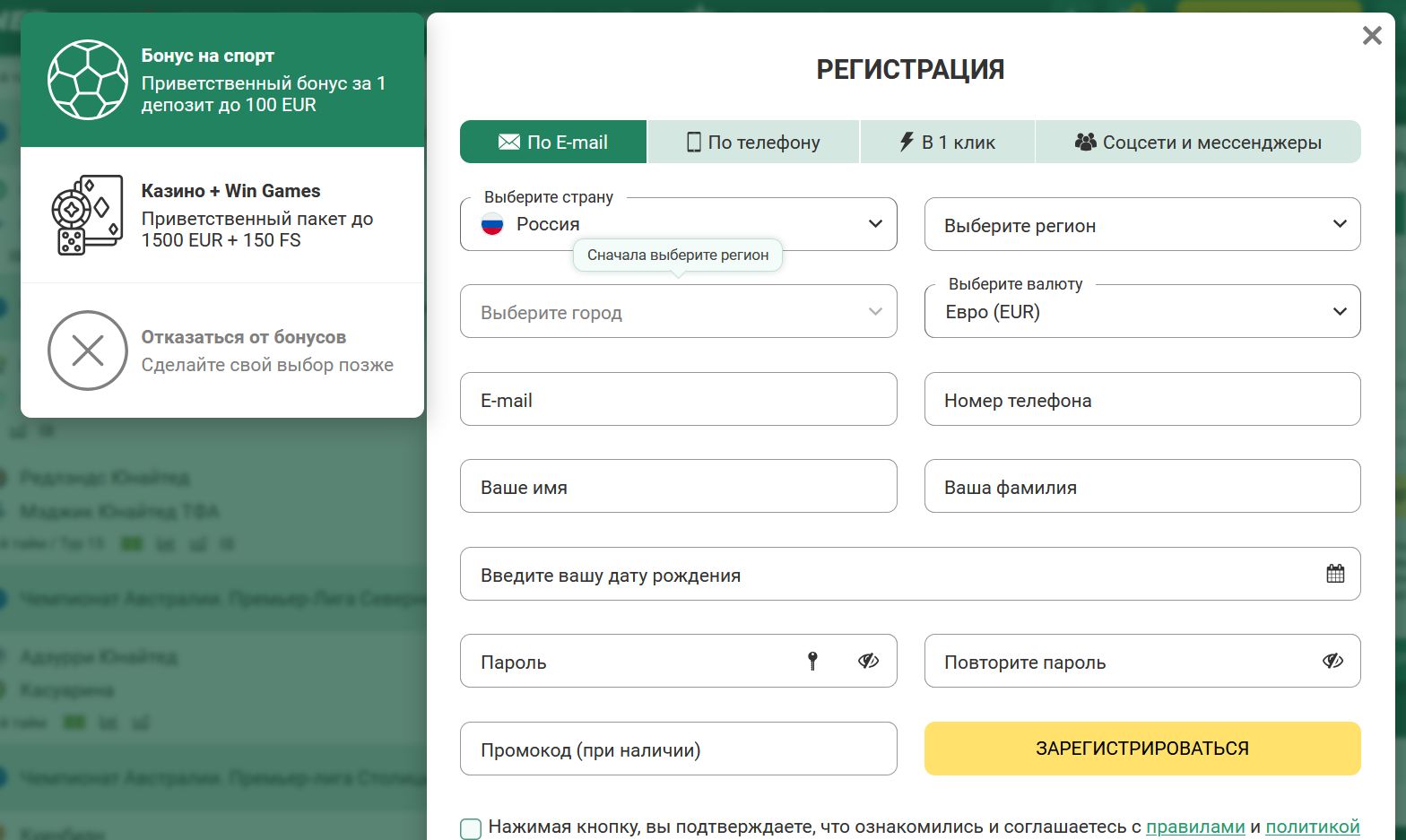Screen dimensions: 1406x840
Task: Close the registration dialog with X
Action: [1372, 36]
